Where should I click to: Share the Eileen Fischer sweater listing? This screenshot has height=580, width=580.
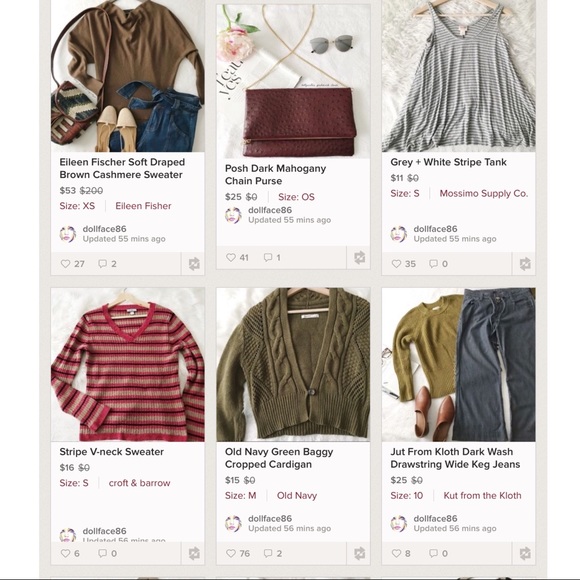point(193,264)
